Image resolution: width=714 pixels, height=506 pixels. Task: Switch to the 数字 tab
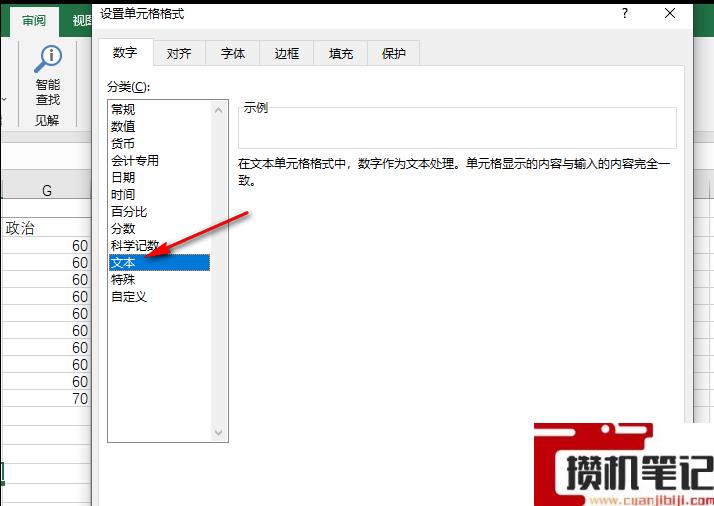[125, 53]
